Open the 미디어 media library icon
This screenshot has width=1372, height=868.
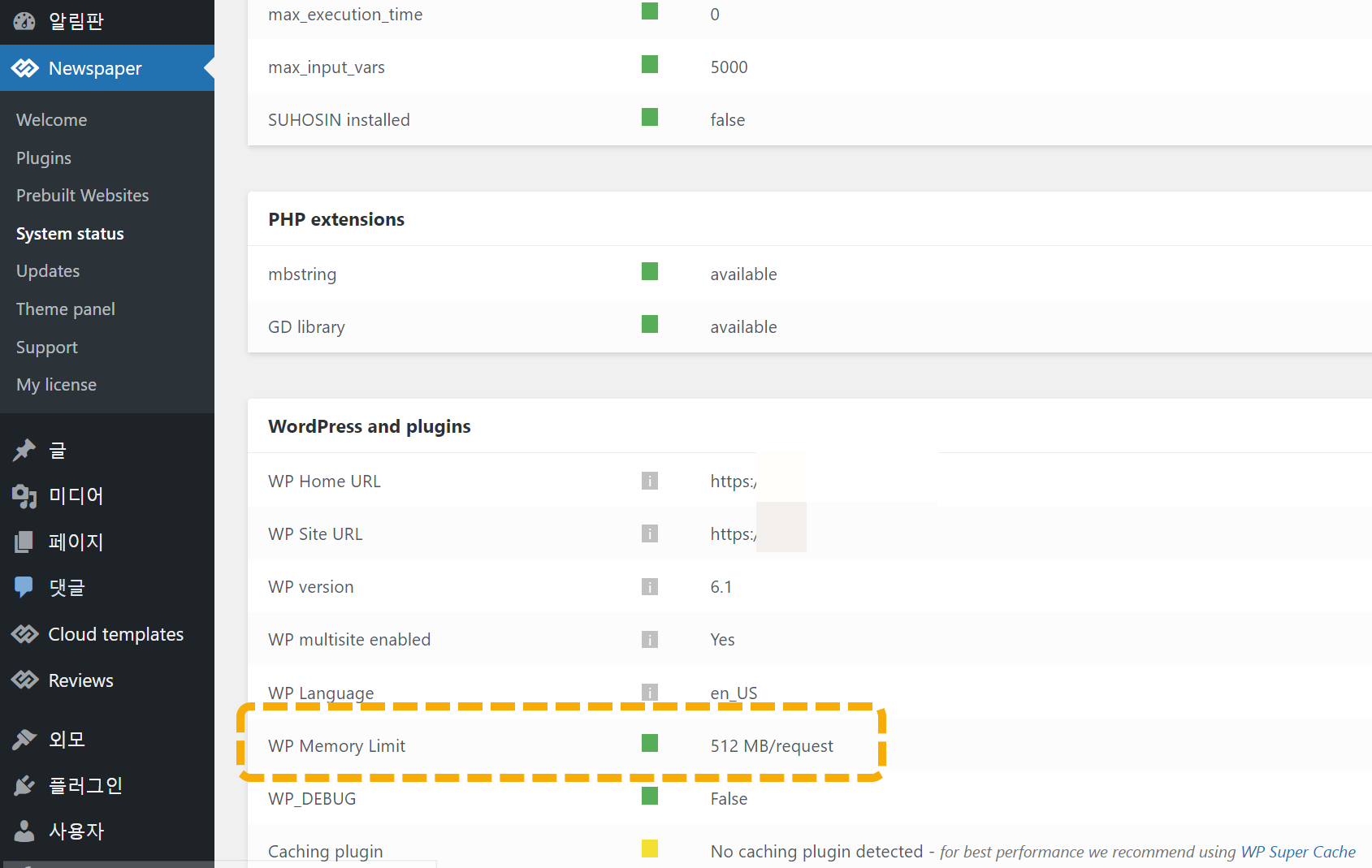click(x=24, y=496)
